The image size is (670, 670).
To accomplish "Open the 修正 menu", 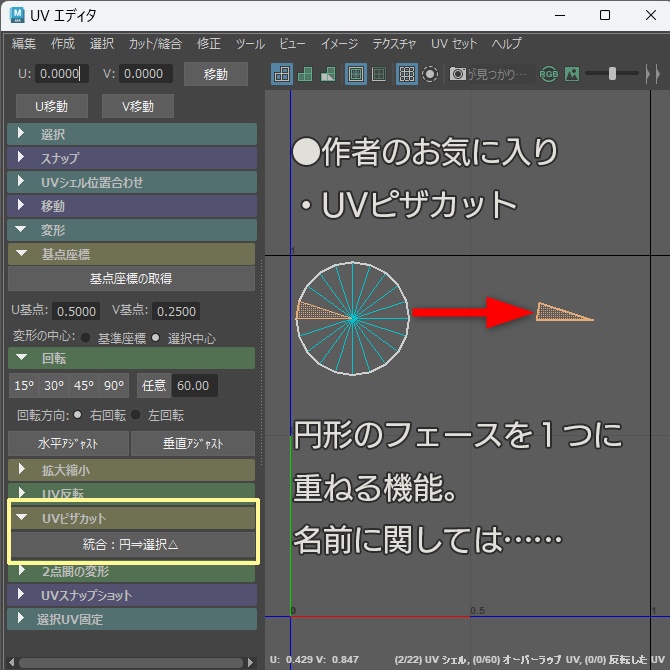I will click(x=209, y=43).
